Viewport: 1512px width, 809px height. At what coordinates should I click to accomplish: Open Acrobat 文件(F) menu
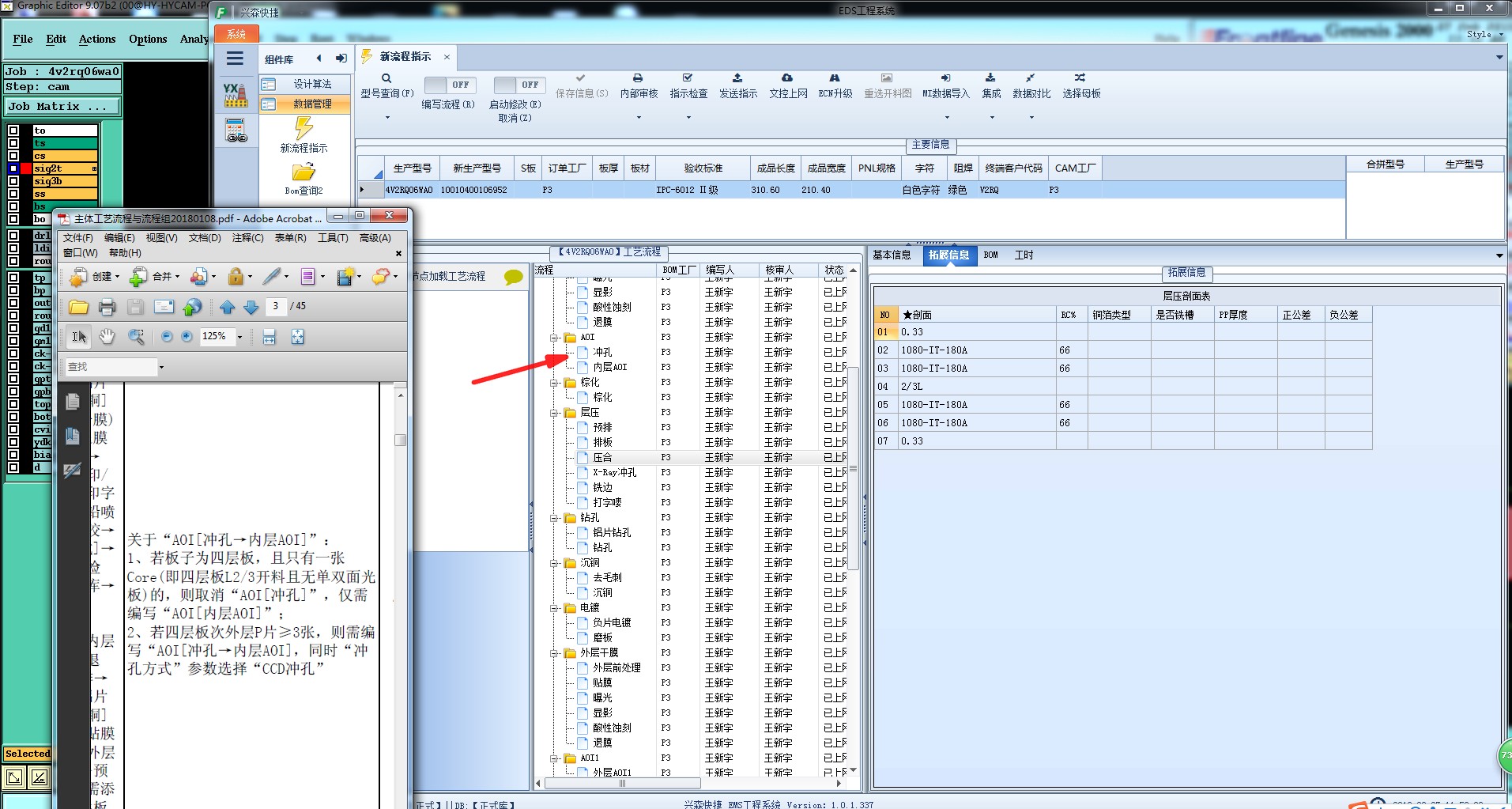coord(78,238)
